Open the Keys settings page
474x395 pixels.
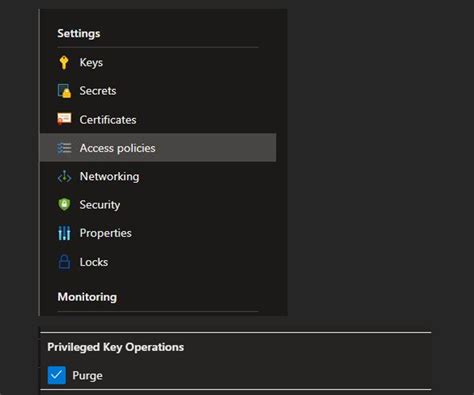[158, 62]
